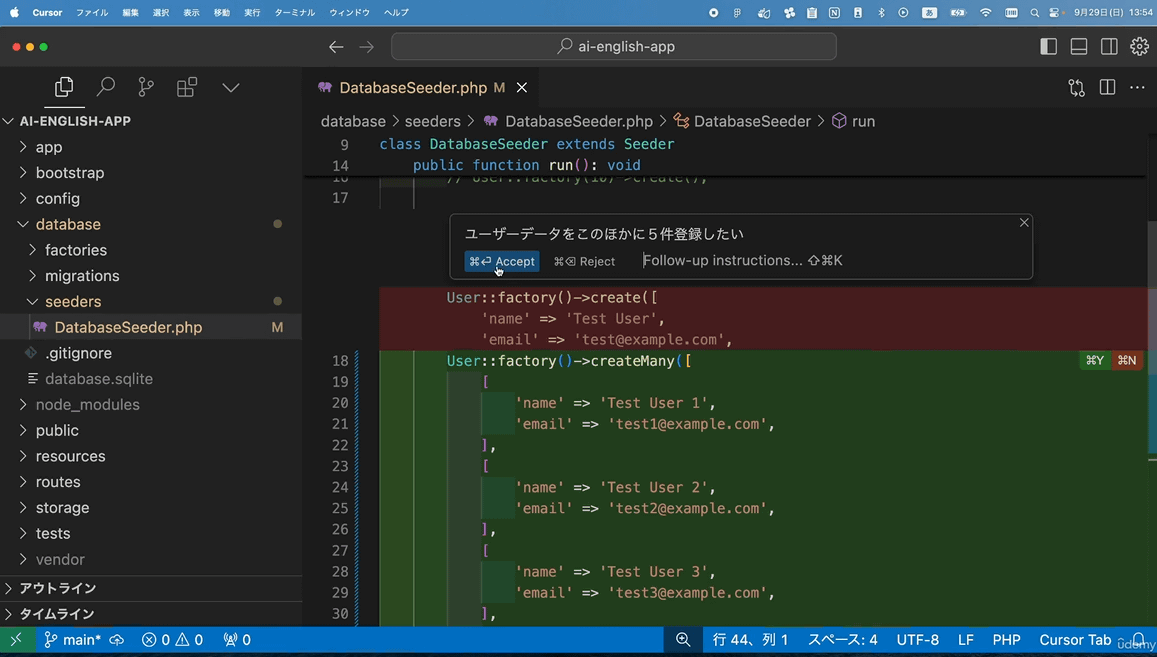Open the ターミナル menu
The height and width of the screenshot is (657, 1157).
[295, 13]
